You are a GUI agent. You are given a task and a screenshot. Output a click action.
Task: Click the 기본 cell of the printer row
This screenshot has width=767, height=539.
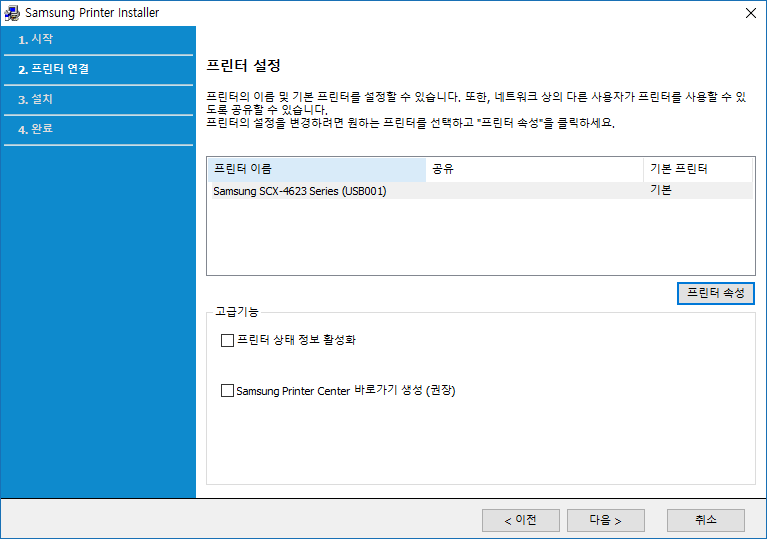(x=661, y=190)
